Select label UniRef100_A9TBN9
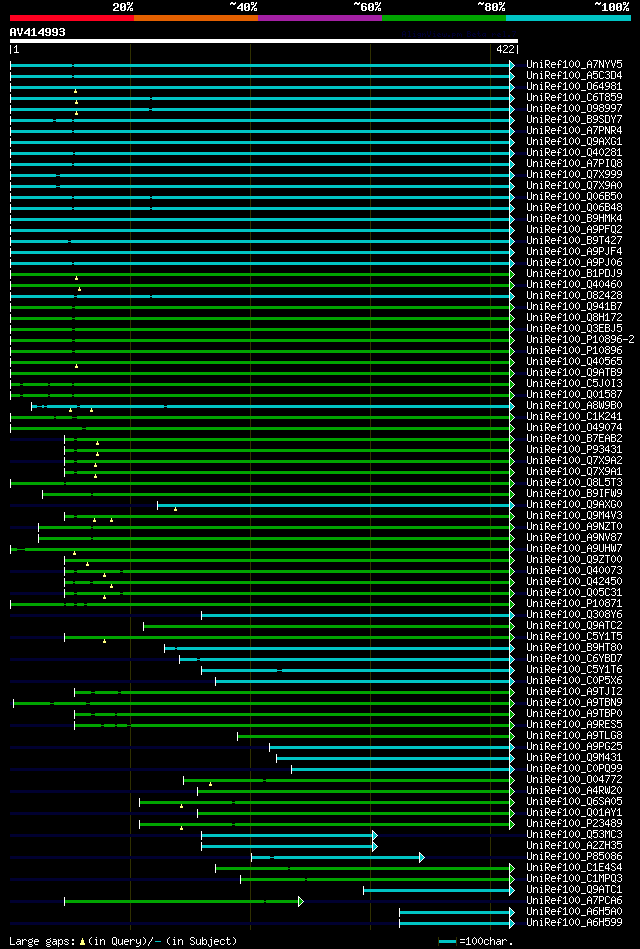 (x=575, y=702)
